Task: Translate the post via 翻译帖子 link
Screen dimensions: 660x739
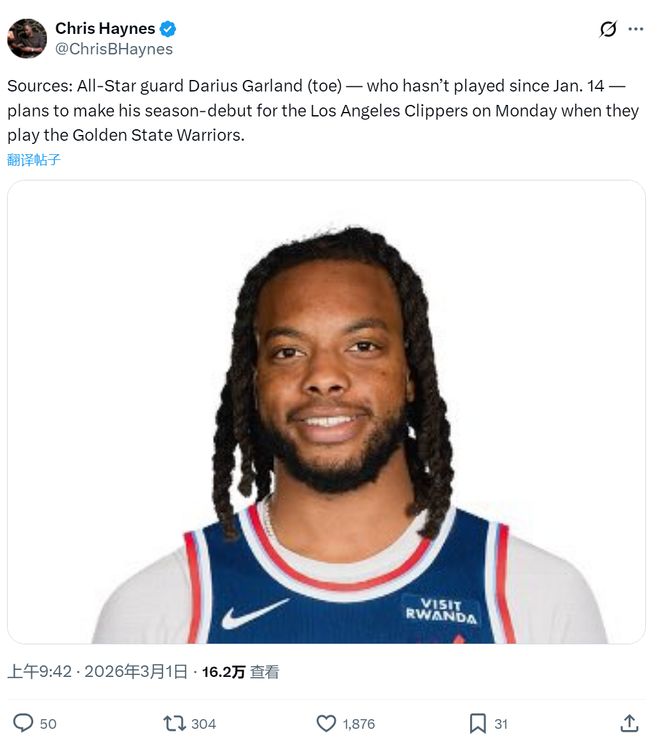Action: click(x=34, y=159)
